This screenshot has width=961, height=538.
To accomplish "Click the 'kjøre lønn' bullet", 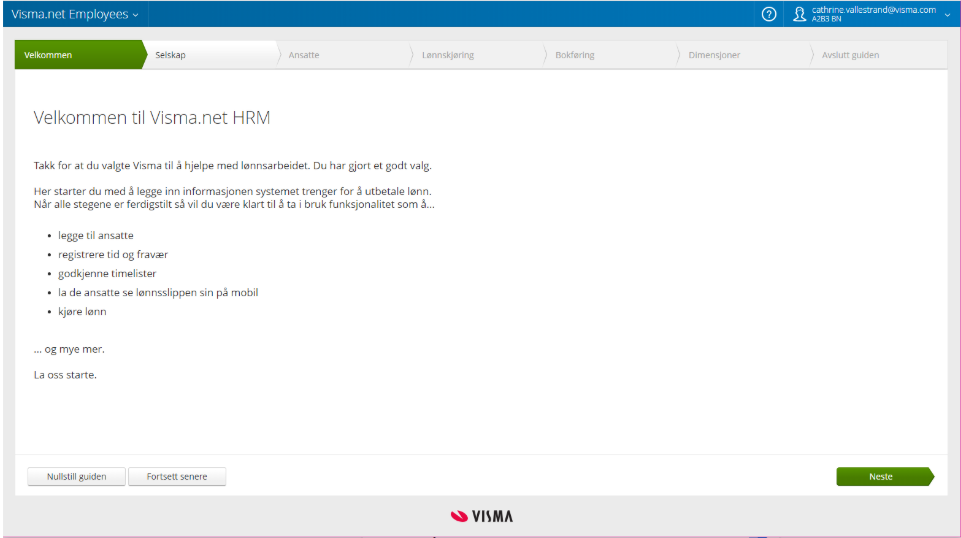I will (82, 311).
